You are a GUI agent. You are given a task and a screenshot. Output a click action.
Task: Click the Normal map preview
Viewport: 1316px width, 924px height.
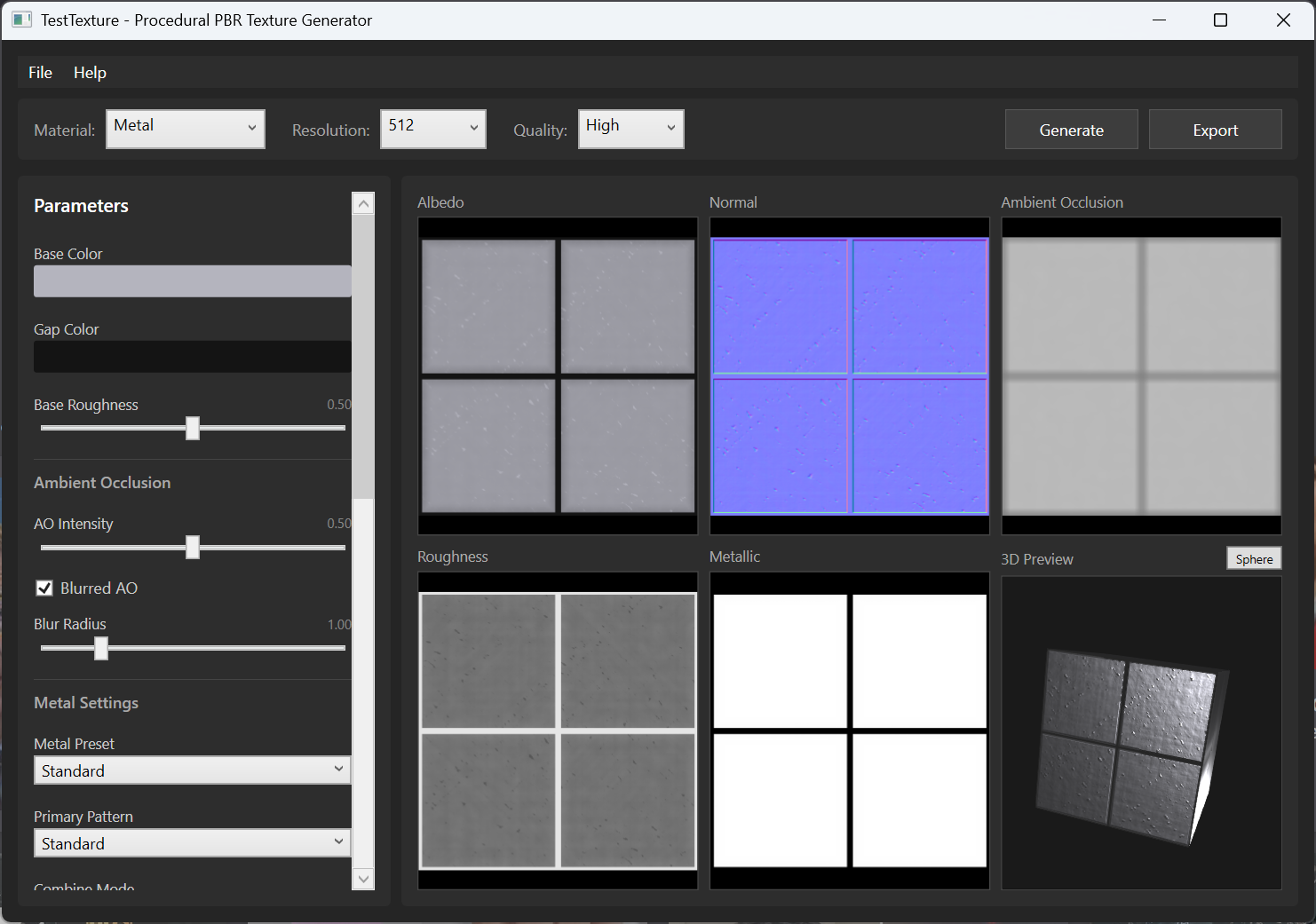(x=850, y=376)
